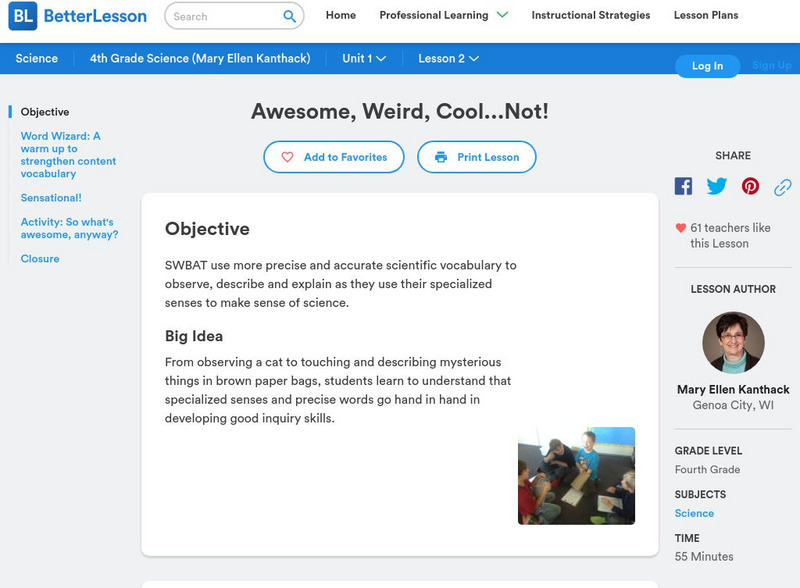Open the Lesson 2 dropdown
The image size is (800, 588).
pos(448,59)
